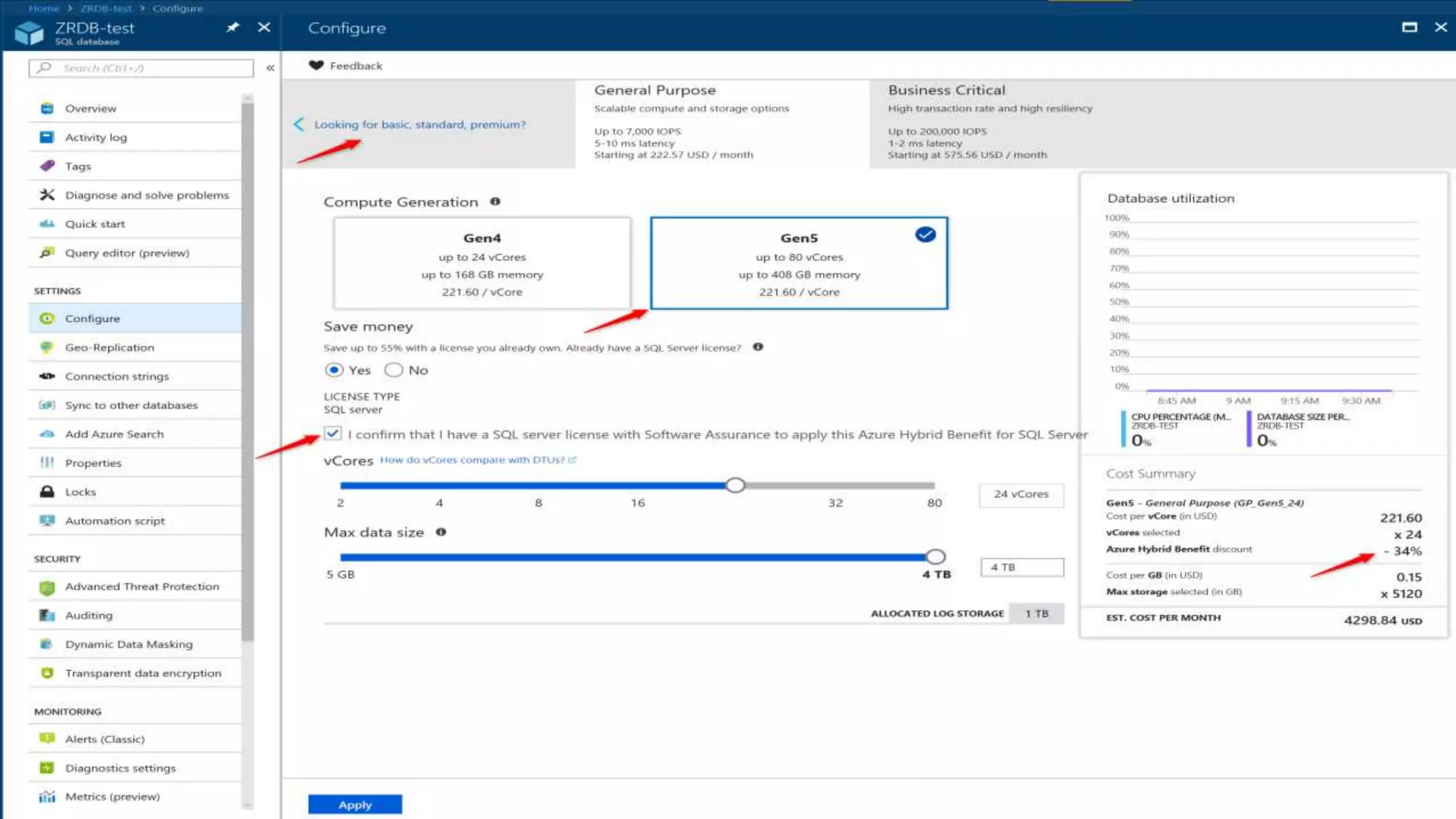
Task: Click the Max data size slider handle
Action: click(936, 556)
